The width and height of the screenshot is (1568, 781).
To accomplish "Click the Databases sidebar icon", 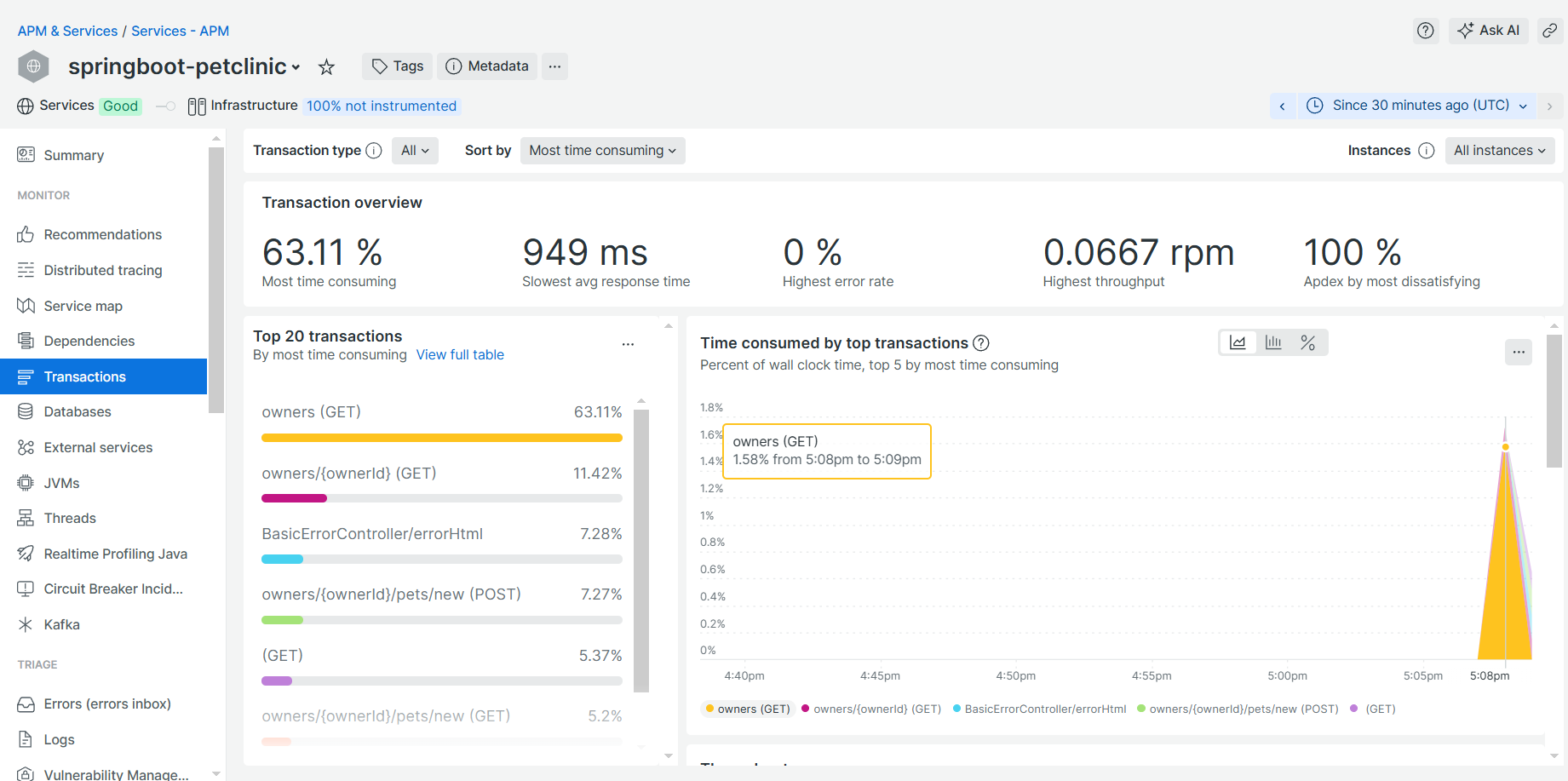I will pos(26,411).
